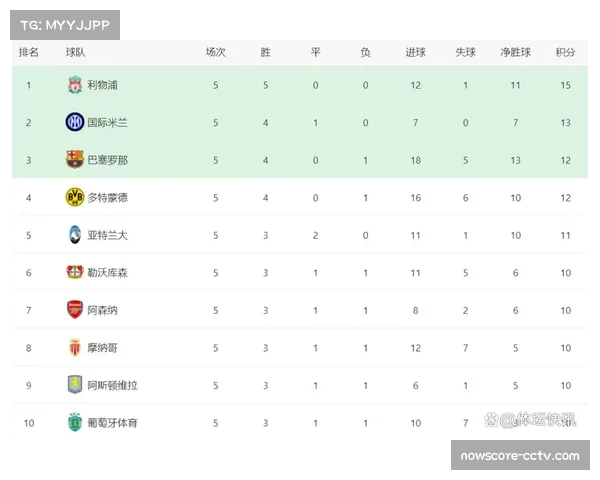Click the Arsenal club crest icon
Image resolution: width=600 pixels, height=480 pixels.
pyautogui.click(x=75, y=310)
